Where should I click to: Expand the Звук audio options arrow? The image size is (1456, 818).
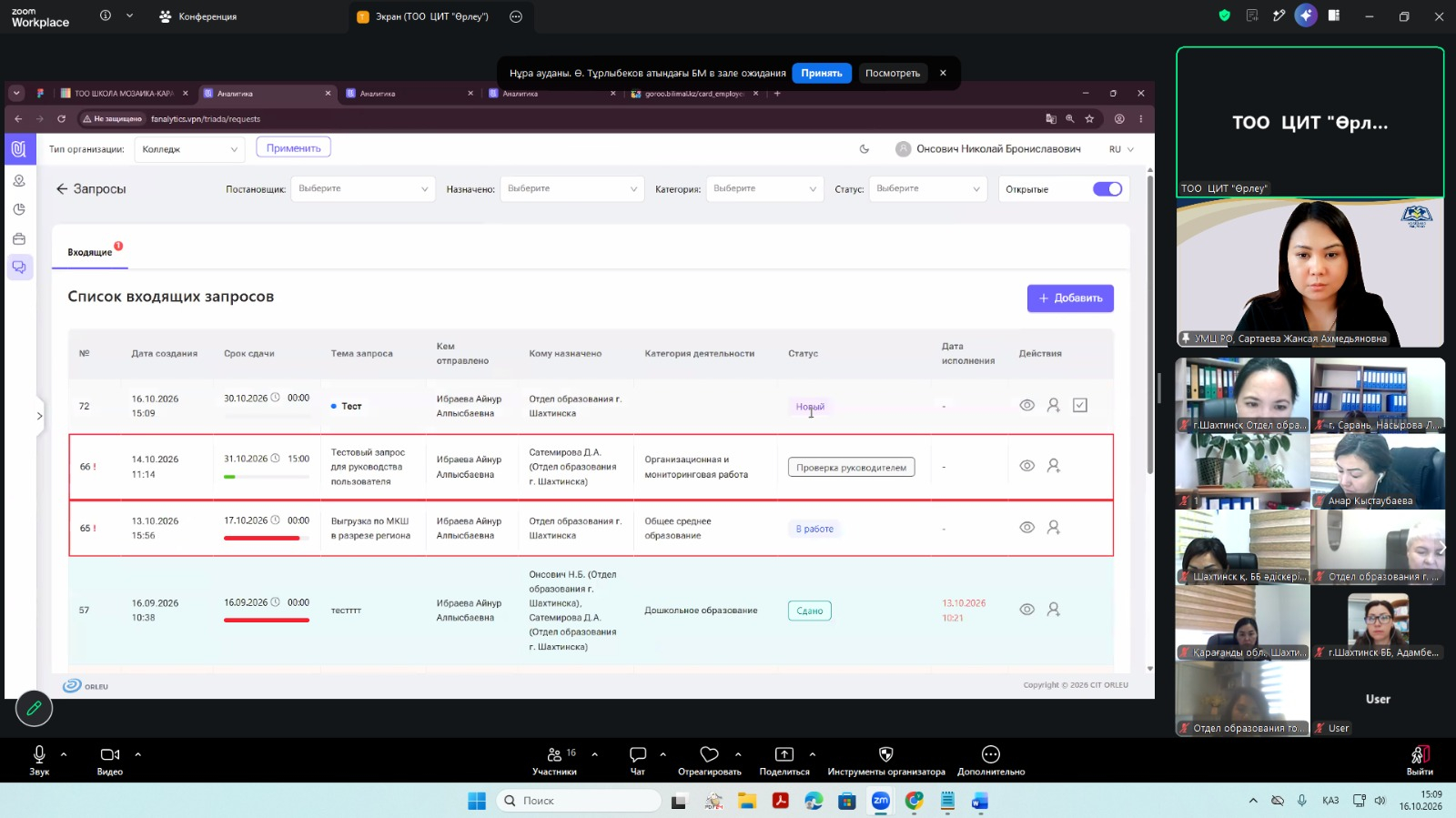click(x=64, y=754)
